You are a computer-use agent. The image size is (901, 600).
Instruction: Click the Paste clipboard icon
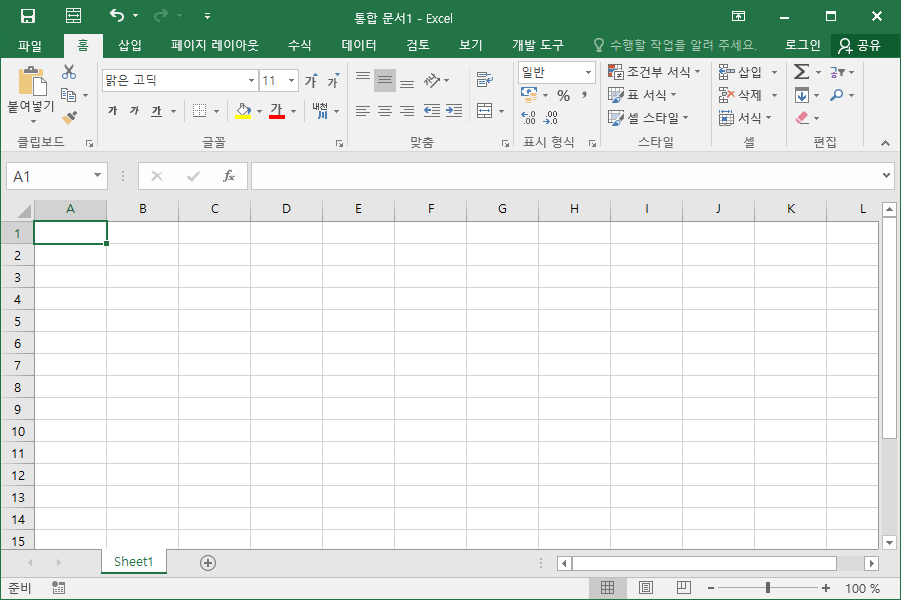click(x=32, y=80)
